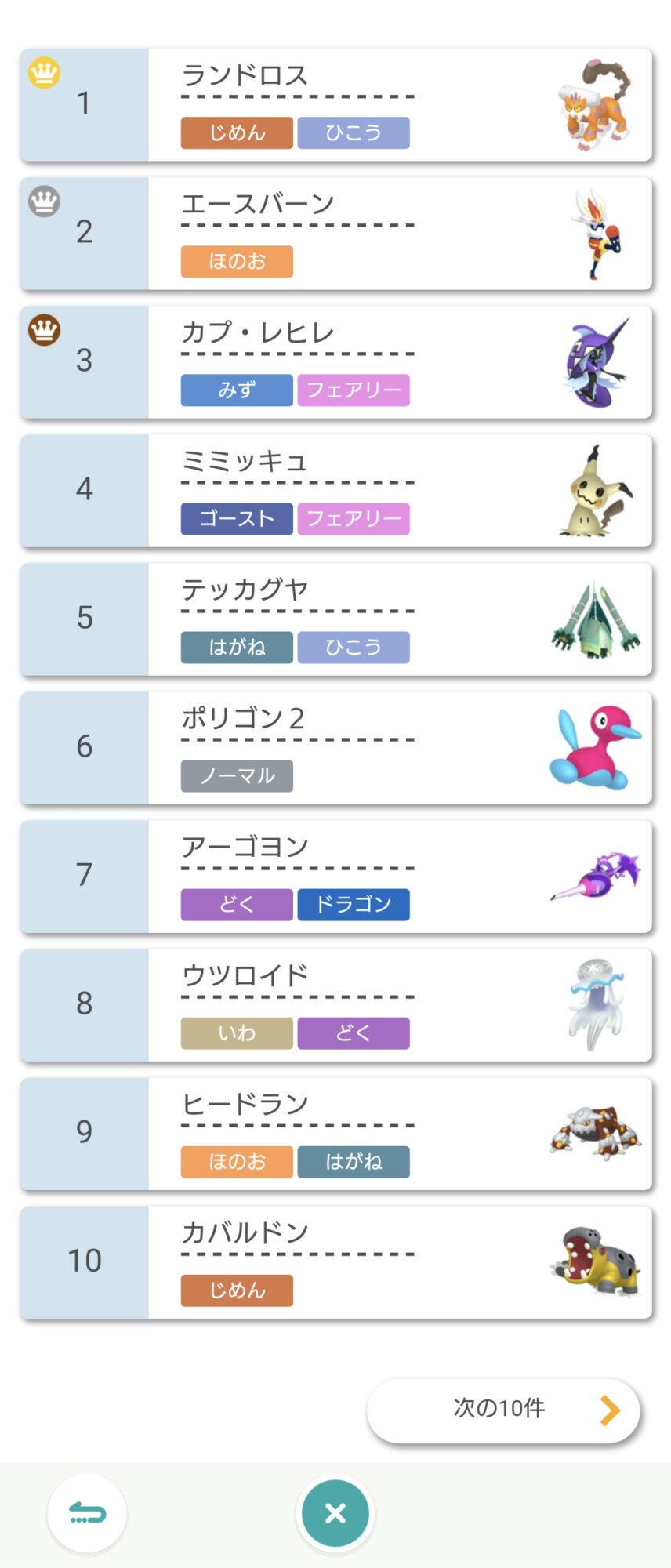
Task: Tap the back arrow icon
Action: (x=87, y=1512)
